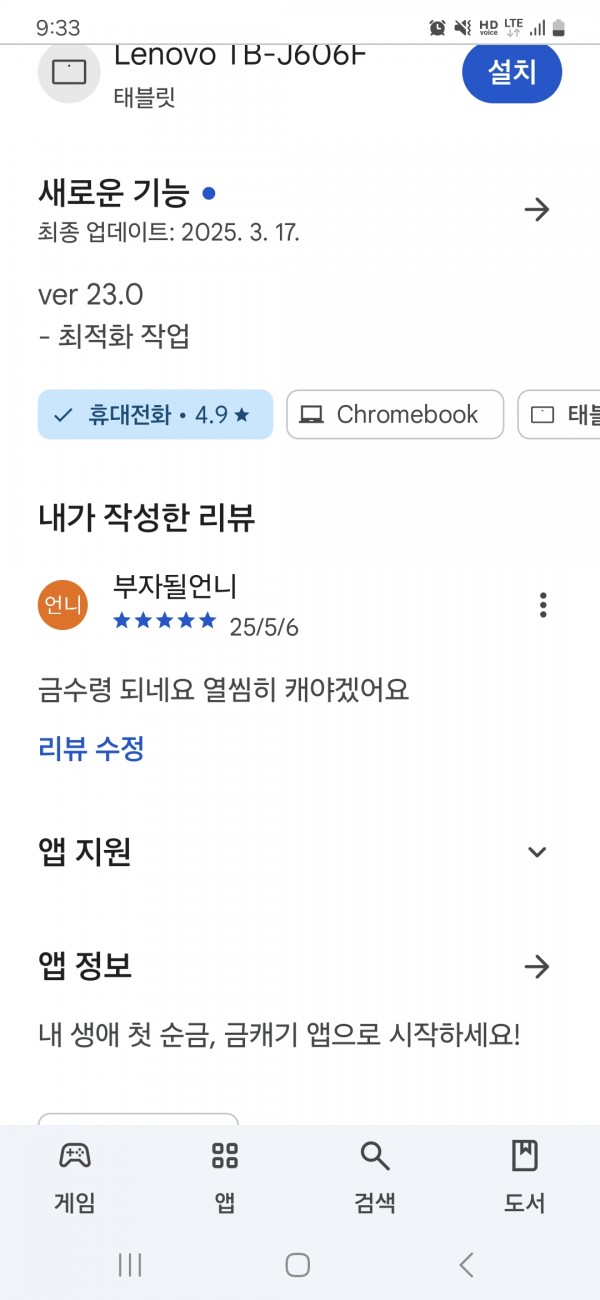Tap the apps grid icon

[x=225, y=1156]
